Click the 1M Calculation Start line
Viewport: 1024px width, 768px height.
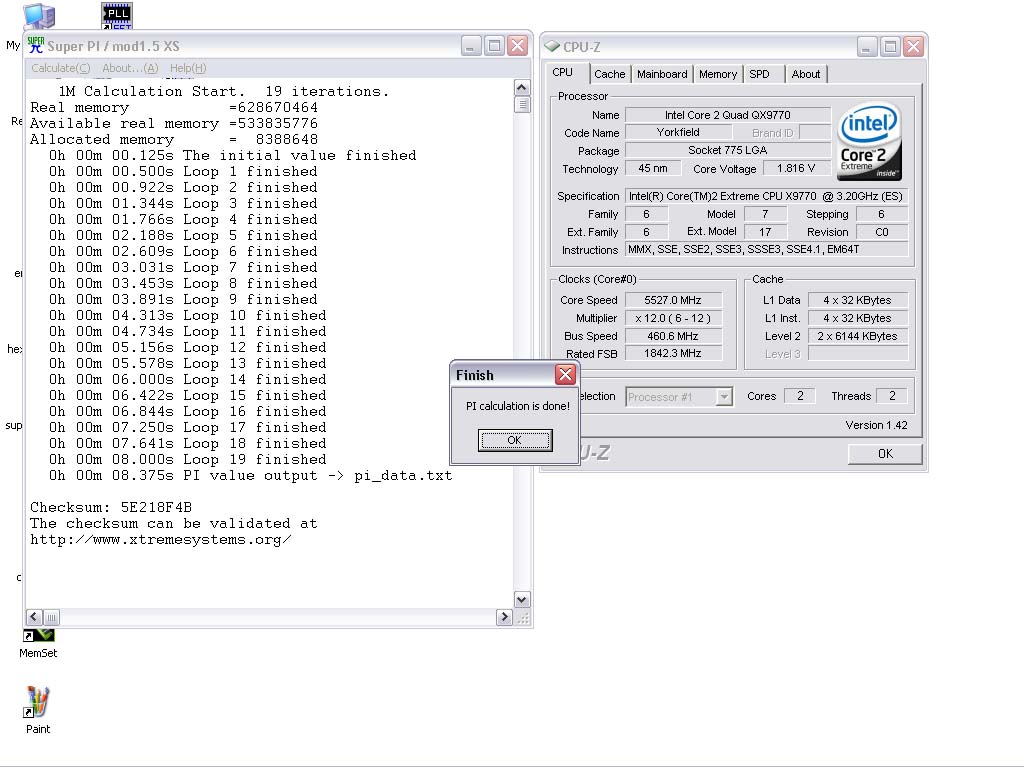[223, 91]
